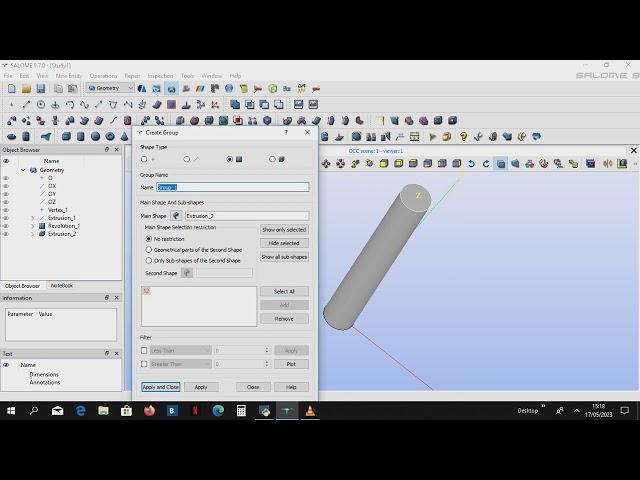Expand the Revolution_1 tree node
The height and width of the screenshot is (480, 640).
coord(32,226)
